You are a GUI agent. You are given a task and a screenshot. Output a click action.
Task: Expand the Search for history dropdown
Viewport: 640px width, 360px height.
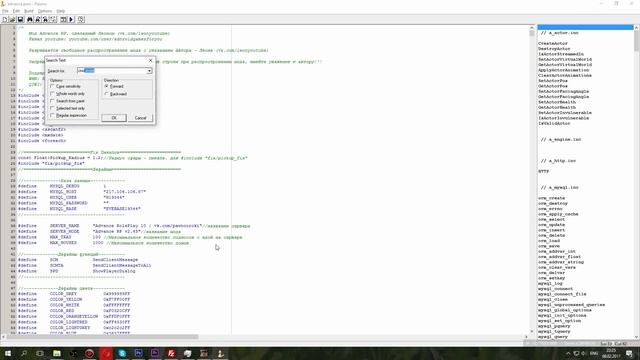click(x=149, y=71)
